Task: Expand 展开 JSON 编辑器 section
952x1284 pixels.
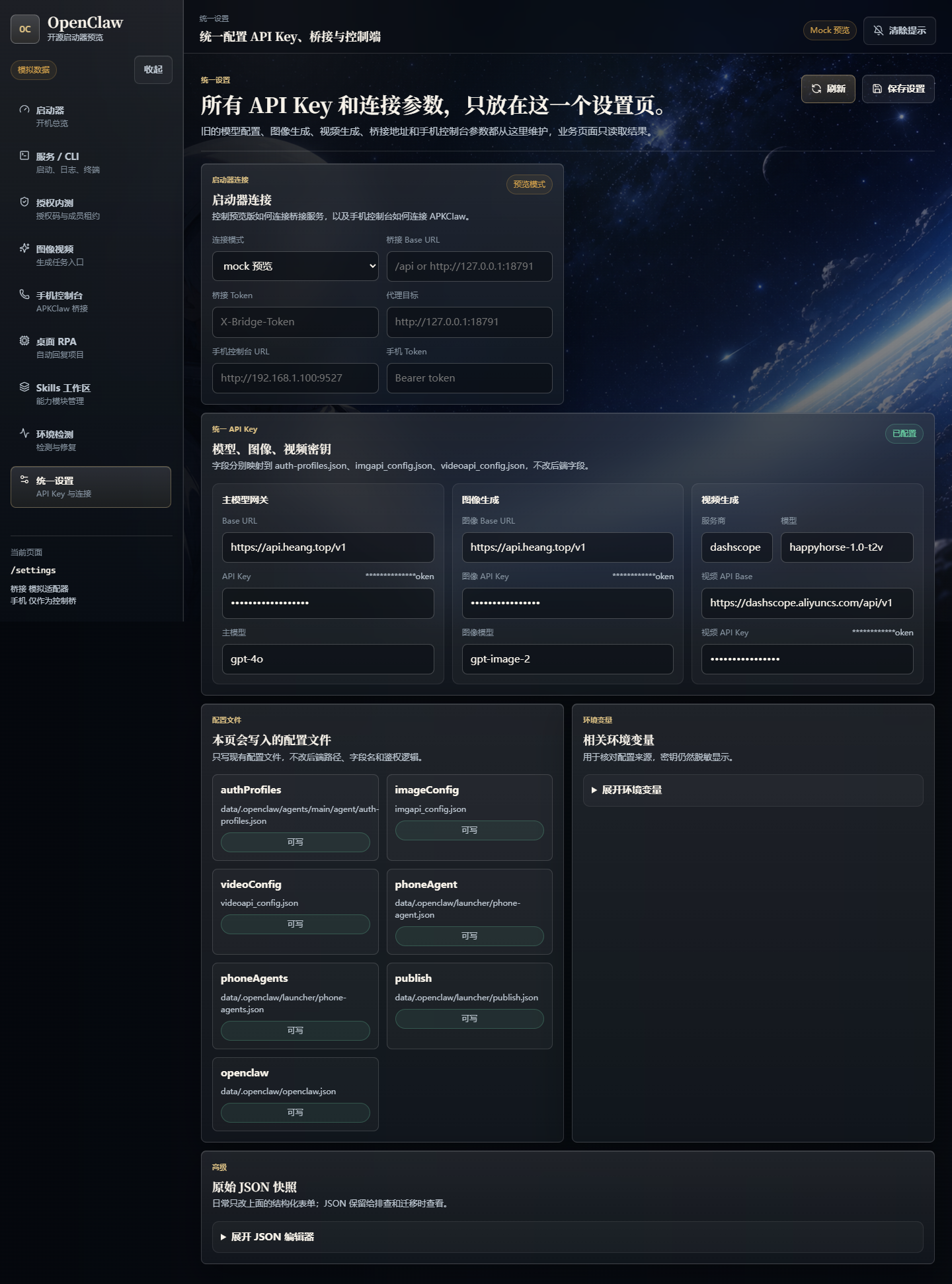Action: pos(567,1237)
